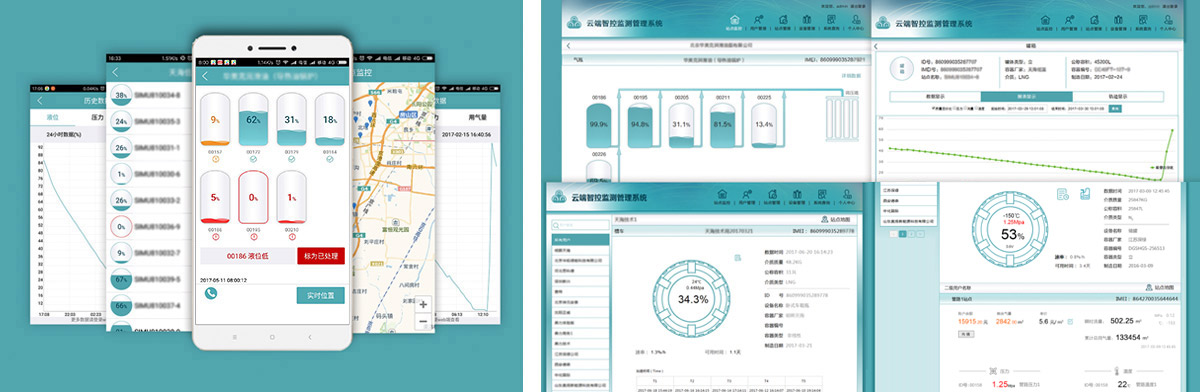1200x392 pixels.
Task: Go back using arrow on center phone header
Action: tap(205, 75)
